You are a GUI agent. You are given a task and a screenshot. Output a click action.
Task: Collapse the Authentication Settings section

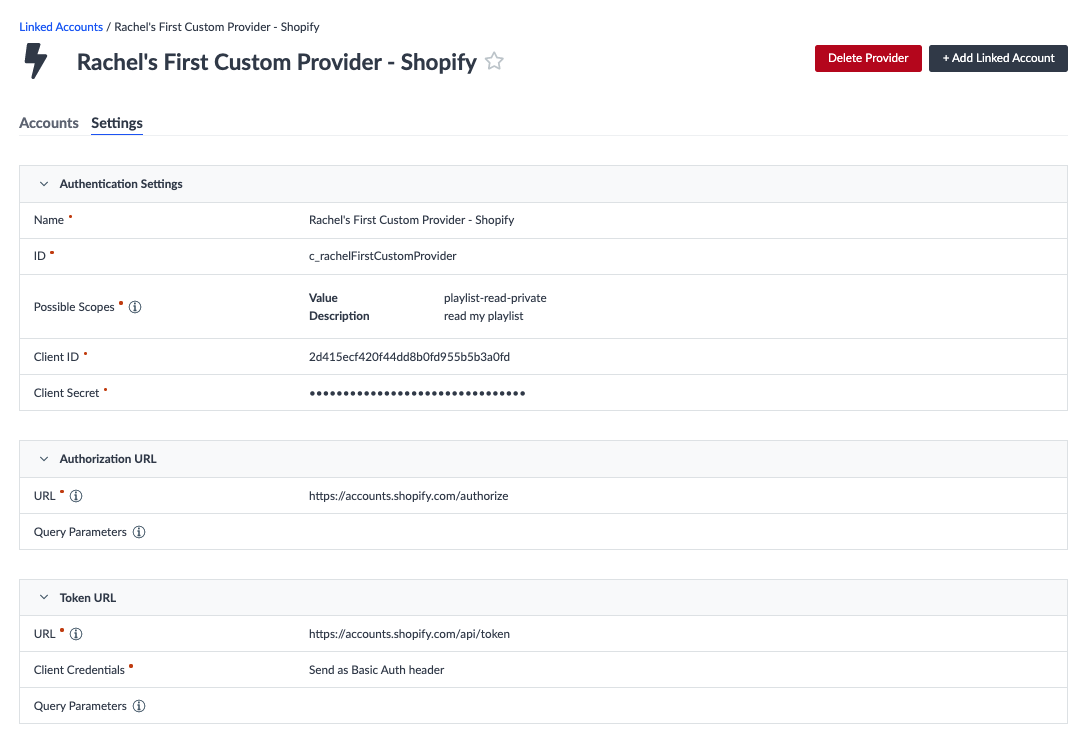pyautogui.click(x=44, y=184)
